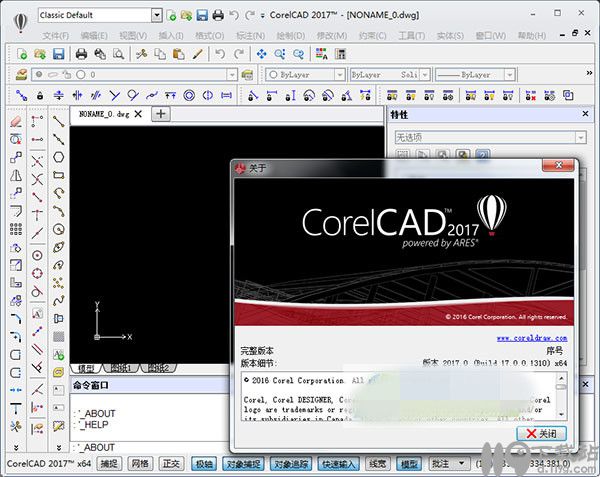
Task: Click the Fix lock constraint icon
Action: (x=40, y=95)
